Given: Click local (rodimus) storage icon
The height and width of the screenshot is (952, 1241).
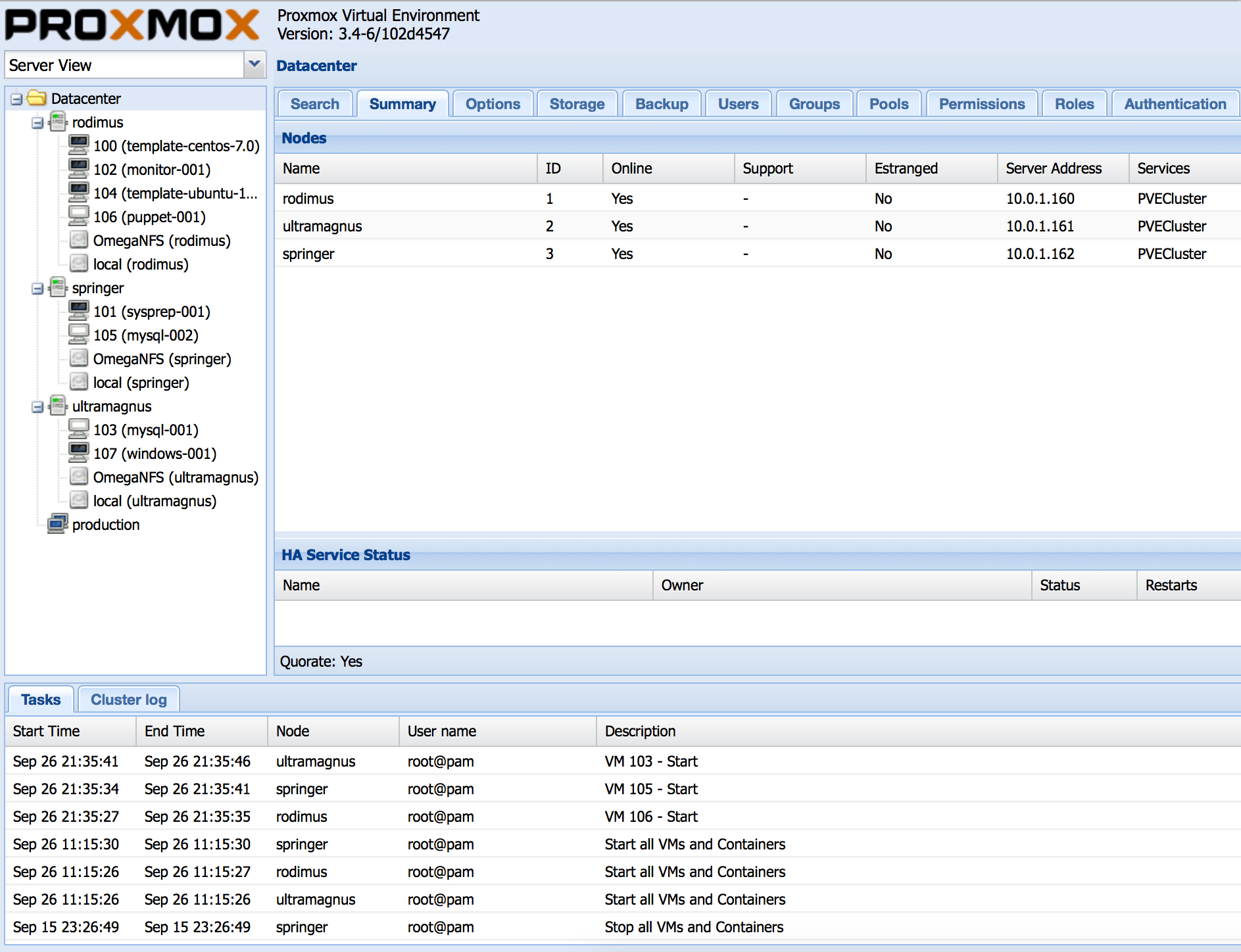Looking at the screenshot, I should [79, 264].
